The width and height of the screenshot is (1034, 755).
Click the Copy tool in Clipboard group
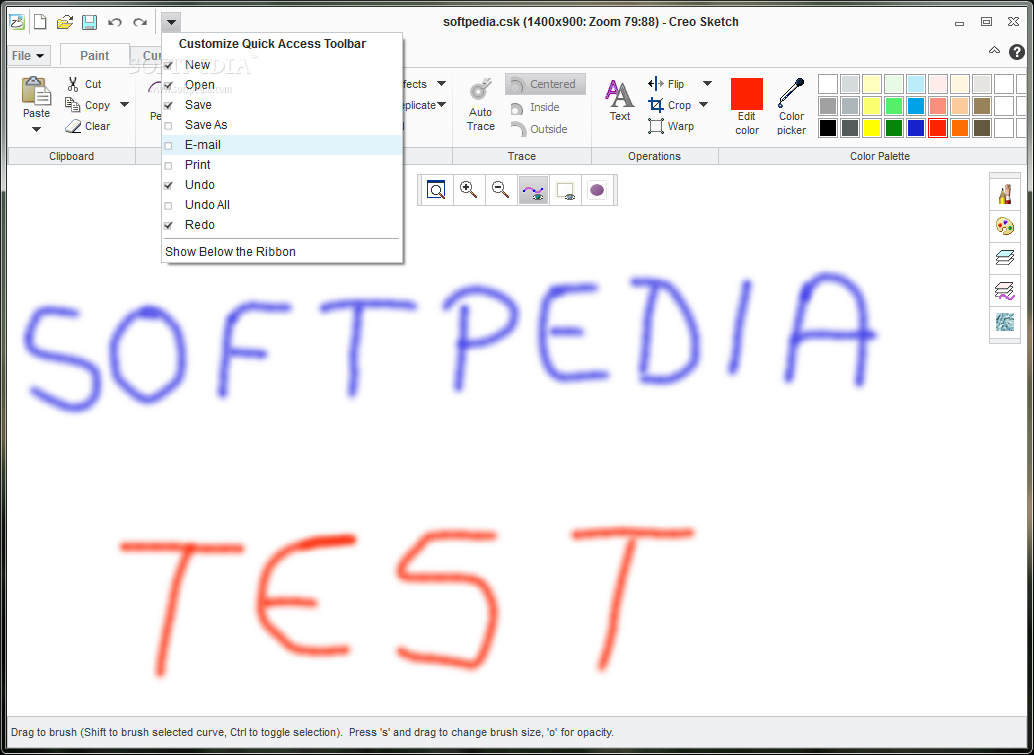tap(88, 105)
